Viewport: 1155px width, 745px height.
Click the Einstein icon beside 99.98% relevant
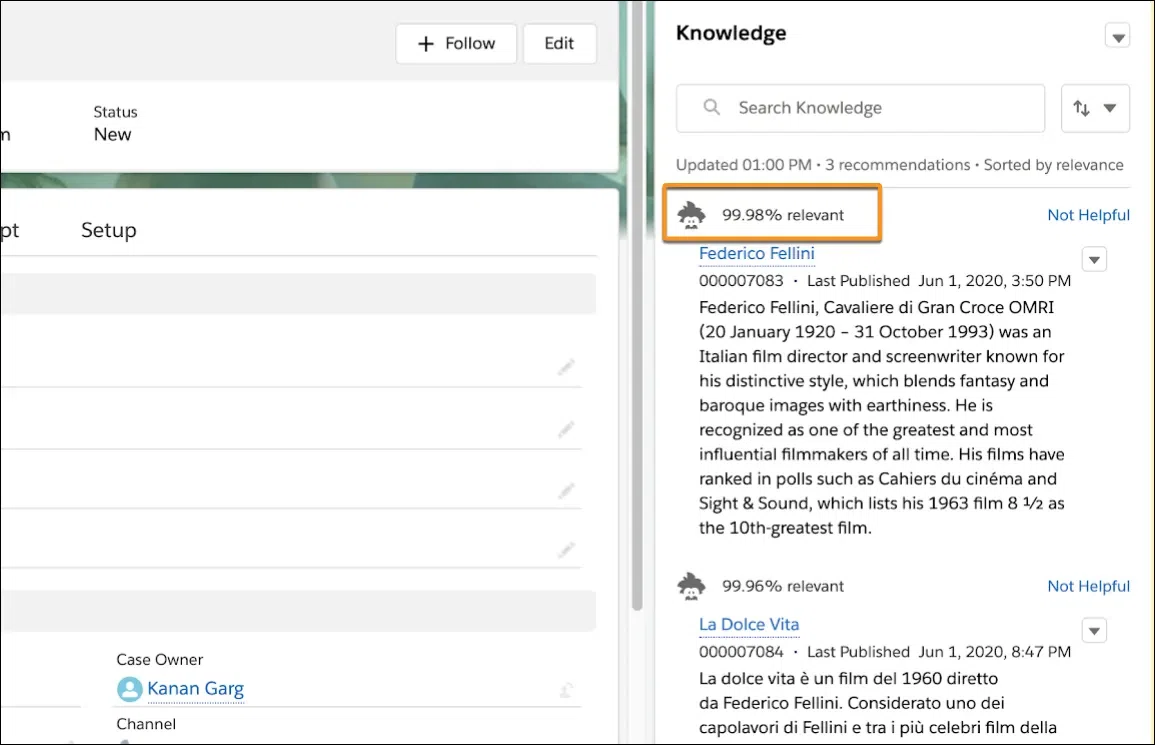click(691, 215)
